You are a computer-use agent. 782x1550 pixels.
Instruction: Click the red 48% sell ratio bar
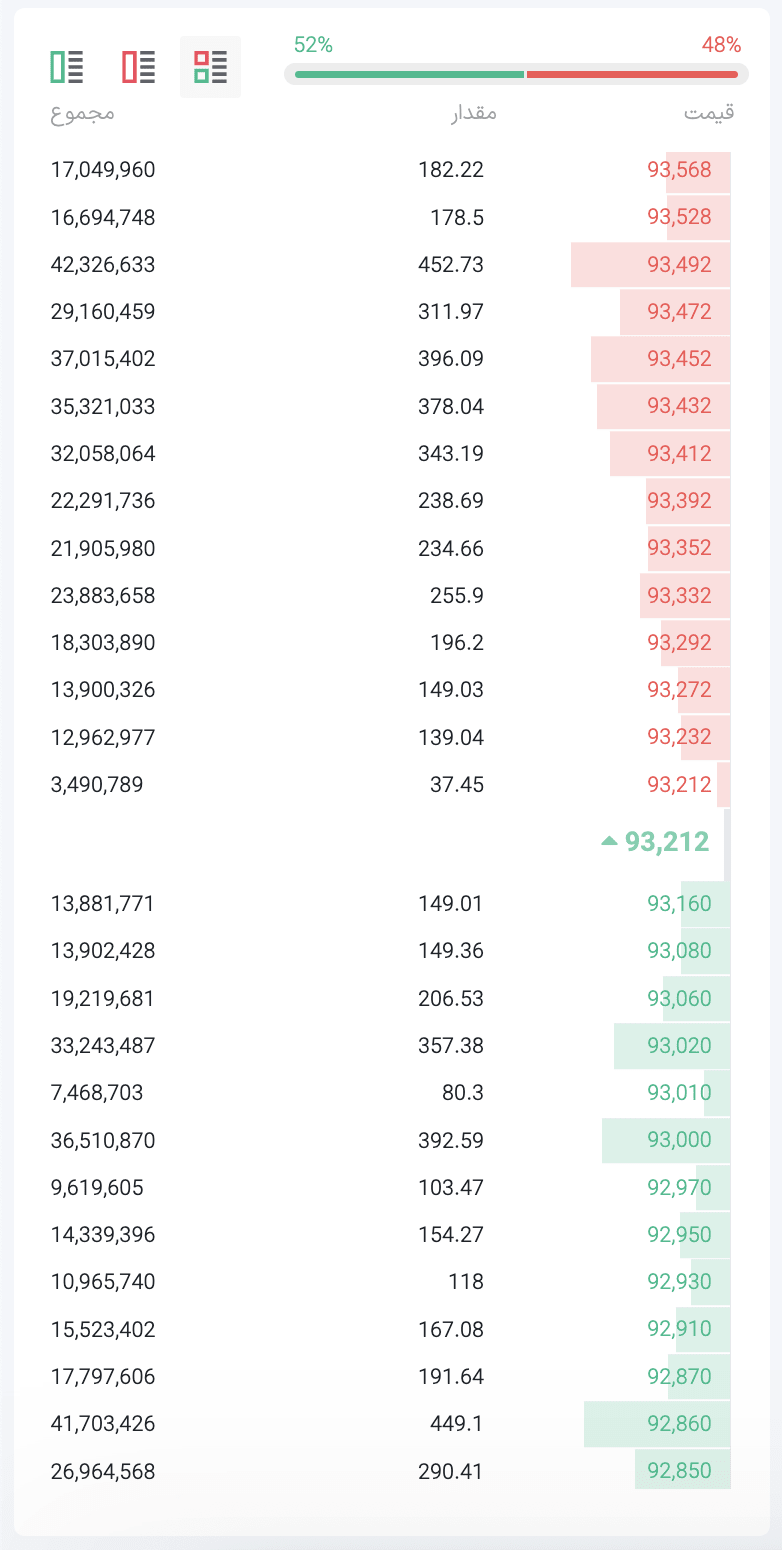click(x=632, y=74)
